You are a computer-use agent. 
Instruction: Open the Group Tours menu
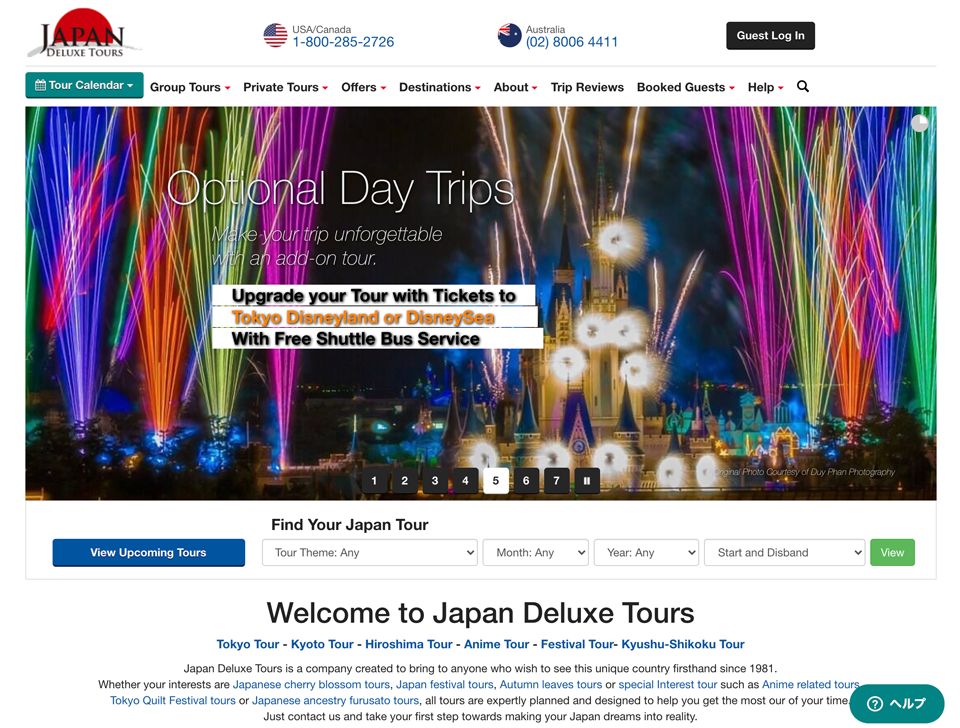(x=190, y=87)
